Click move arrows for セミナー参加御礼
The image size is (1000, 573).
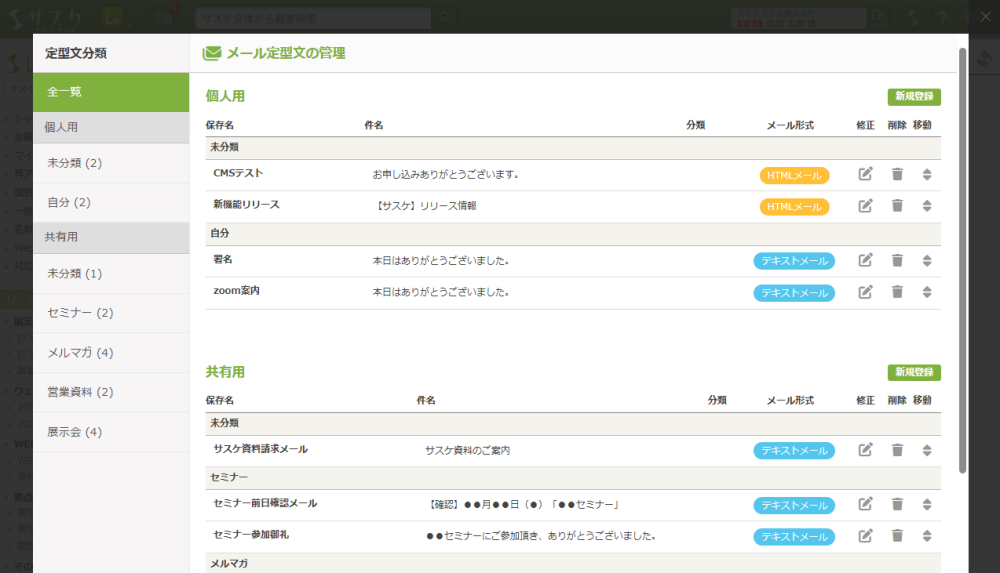tap(927, 536)
